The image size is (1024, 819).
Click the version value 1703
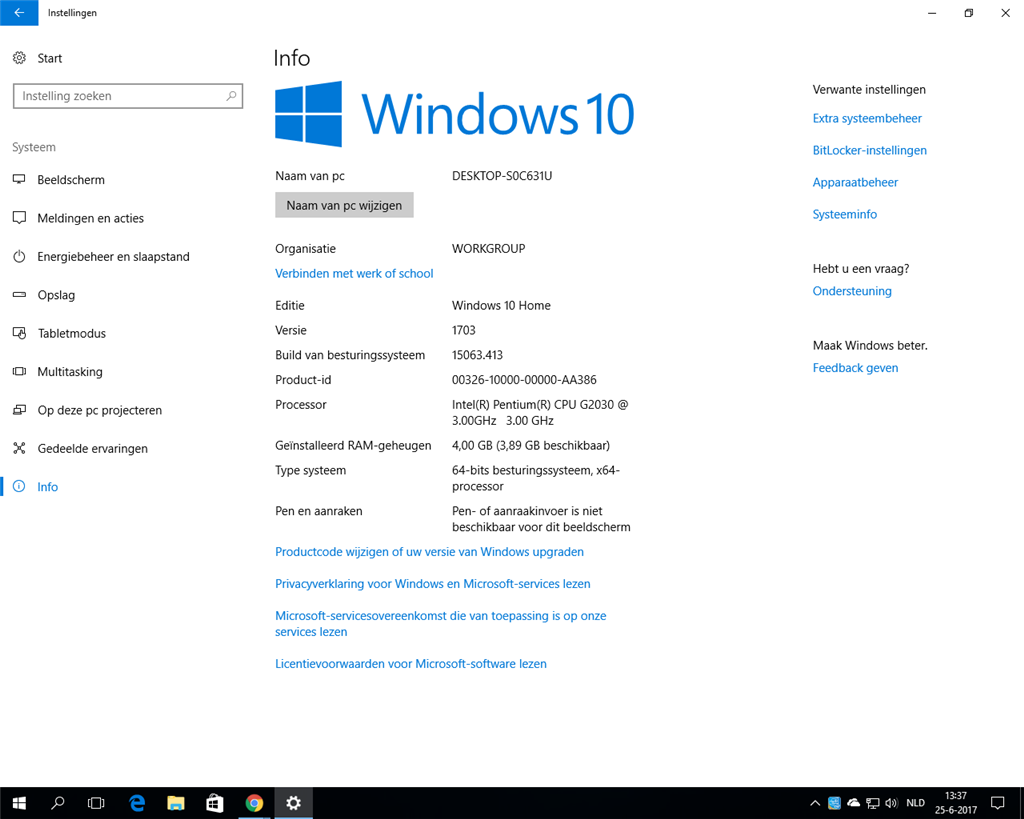click(x=464, y=330)
